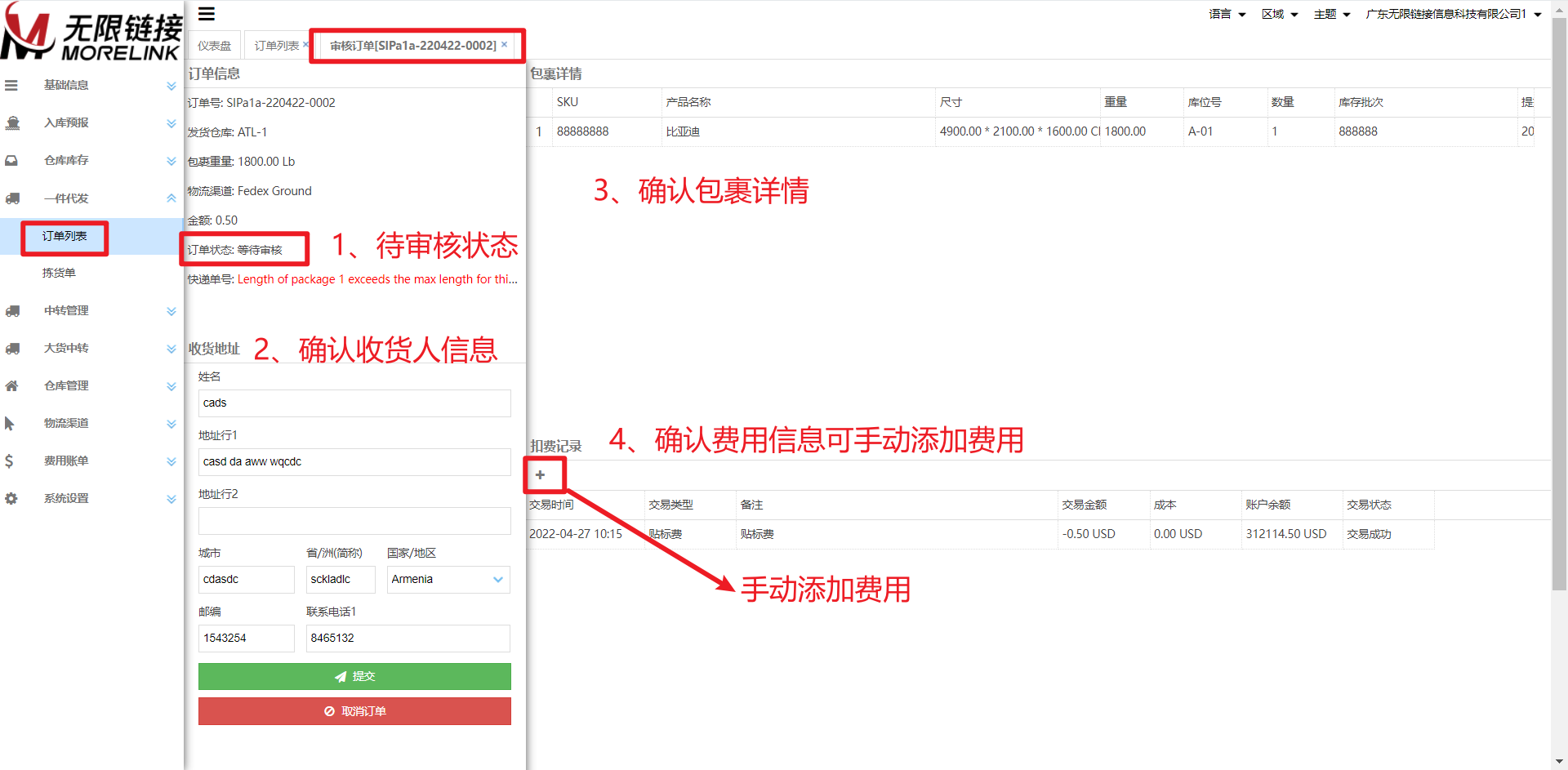
Task: Click the 城市 input field
Action: tap(246, 579)
